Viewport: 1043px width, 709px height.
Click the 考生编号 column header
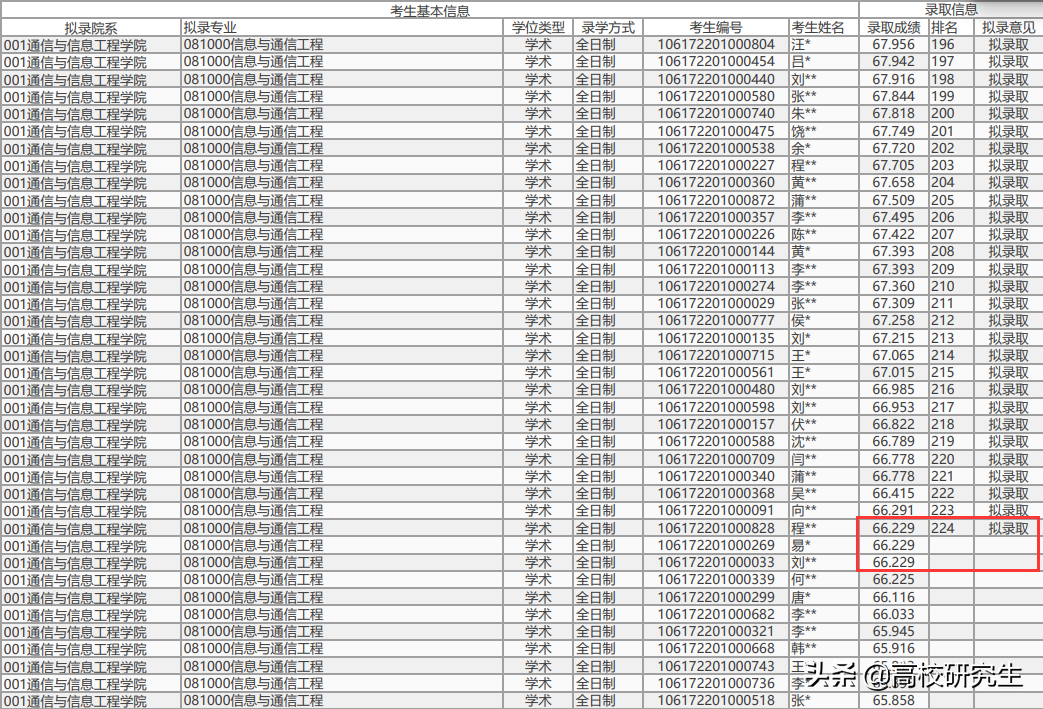(716, 28)
